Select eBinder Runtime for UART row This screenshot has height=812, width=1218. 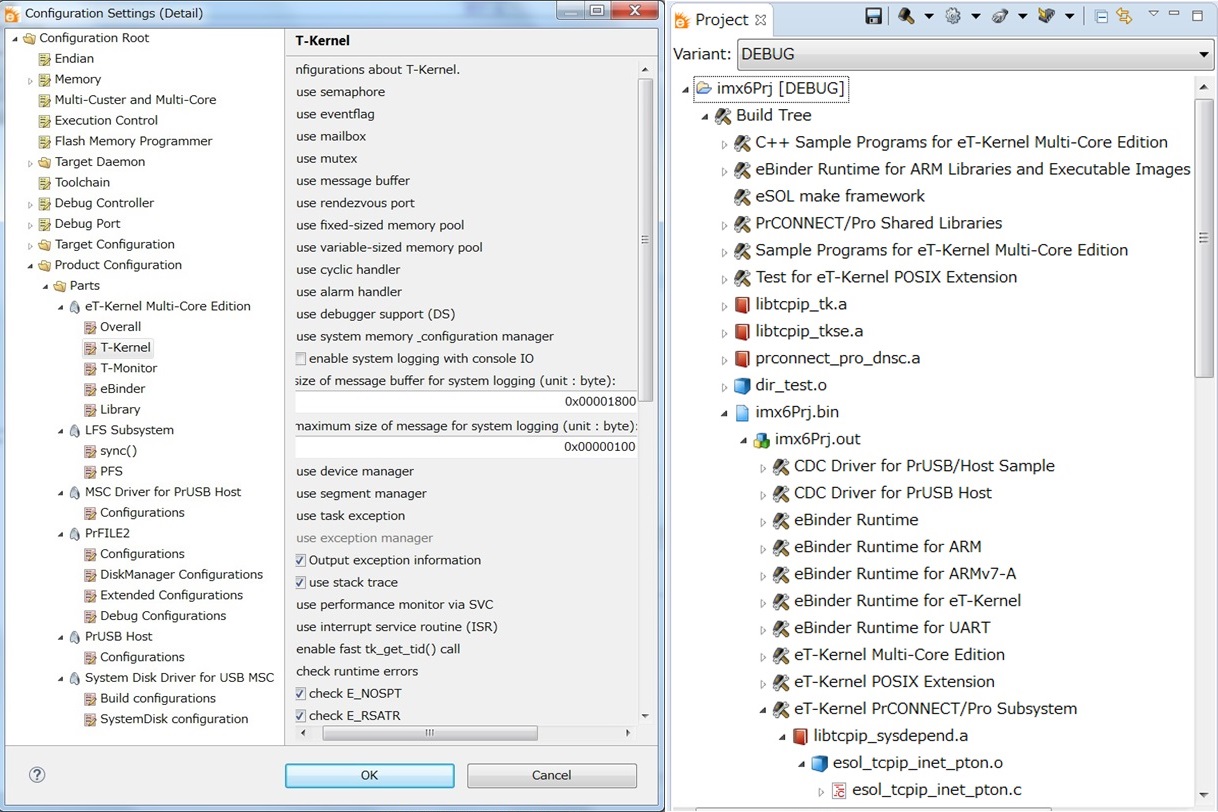pos(892,628)
